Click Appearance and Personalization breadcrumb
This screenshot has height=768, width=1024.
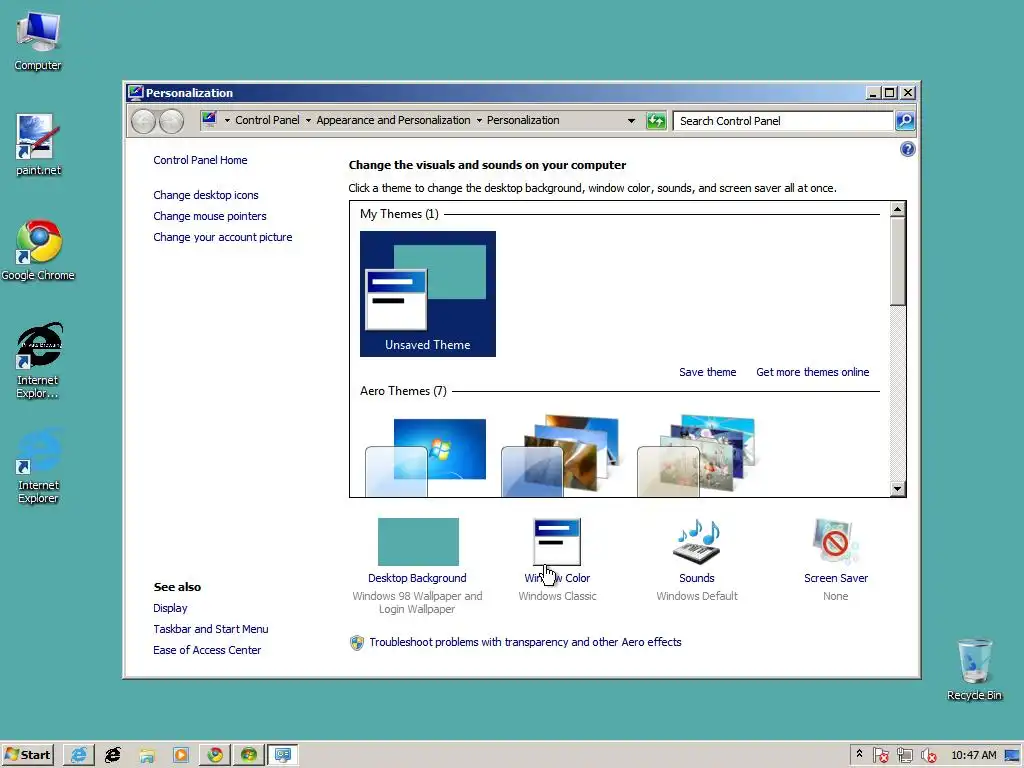[x=393, y=120]
